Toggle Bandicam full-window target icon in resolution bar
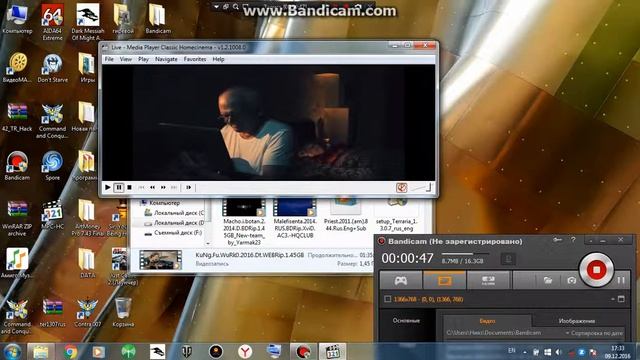Screen dimensions: 640x360 [x=621, y=299]
